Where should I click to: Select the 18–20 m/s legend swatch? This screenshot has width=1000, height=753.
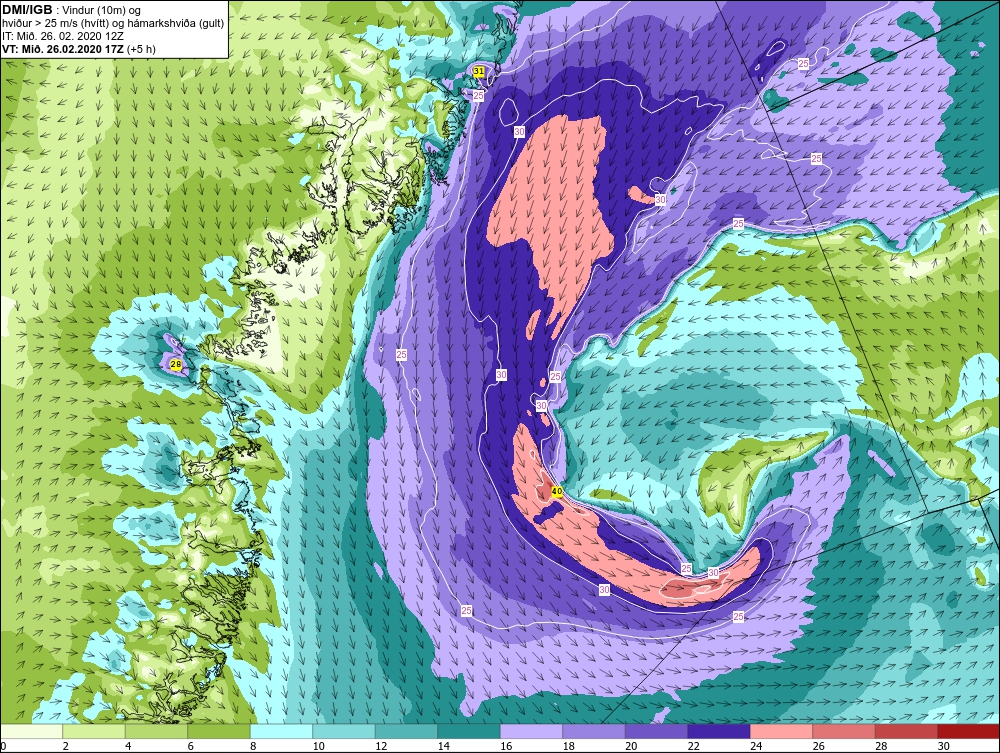tap(594, 731)
